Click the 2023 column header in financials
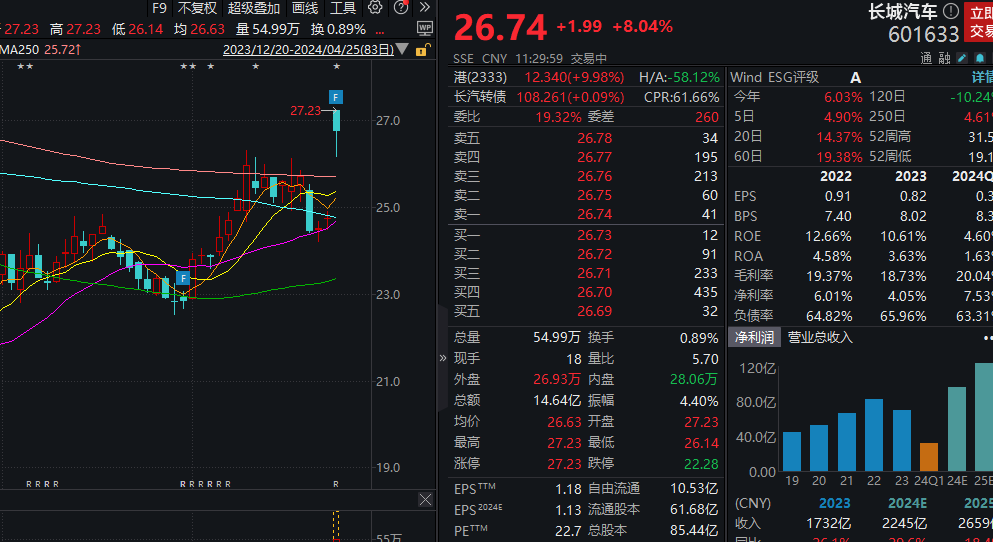Screen dimensions: 993x542 click(x=911, y=176)
